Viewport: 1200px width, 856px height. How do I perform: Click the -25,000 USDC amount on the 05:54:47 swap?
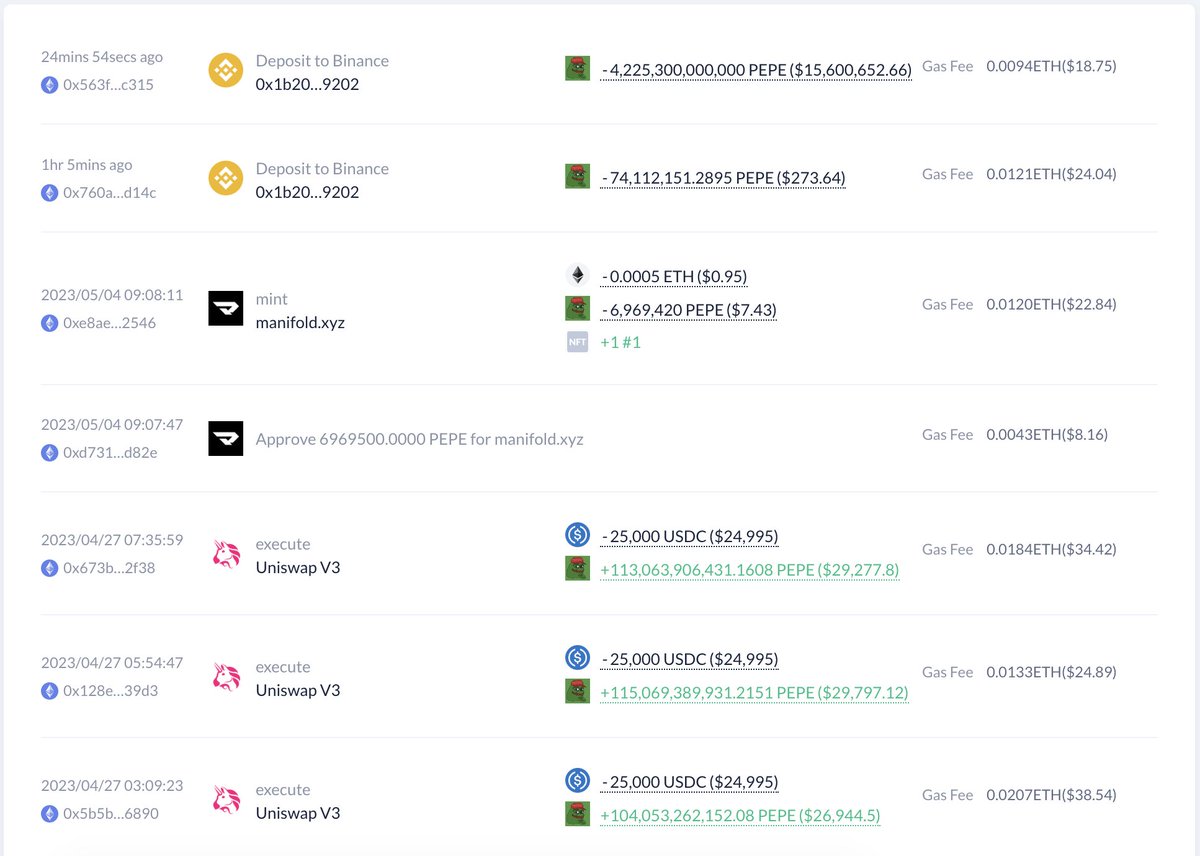tap(690, 659)
